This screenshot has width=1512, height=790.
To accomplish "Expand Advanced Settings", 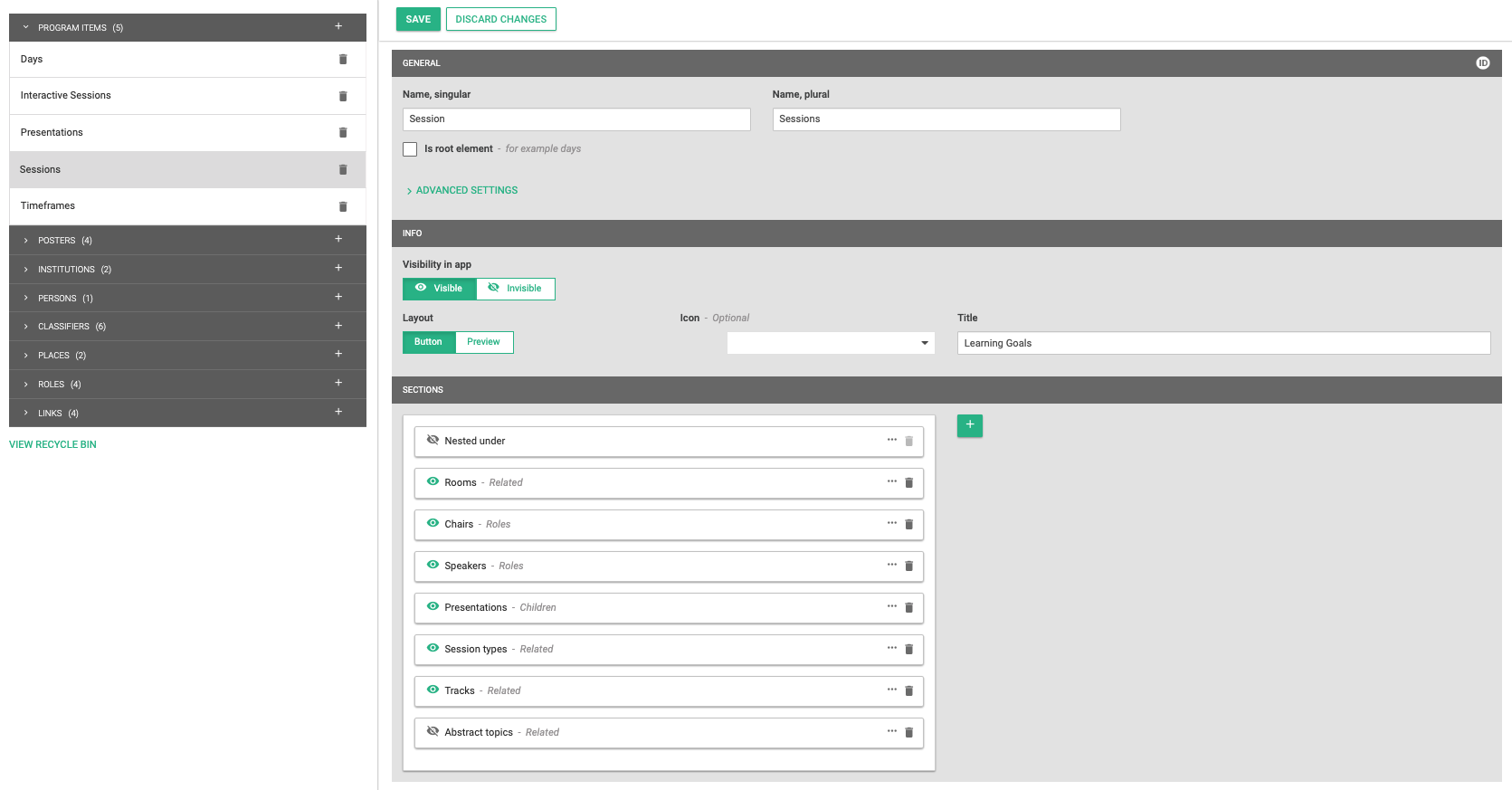I will (x=462, y=191).
